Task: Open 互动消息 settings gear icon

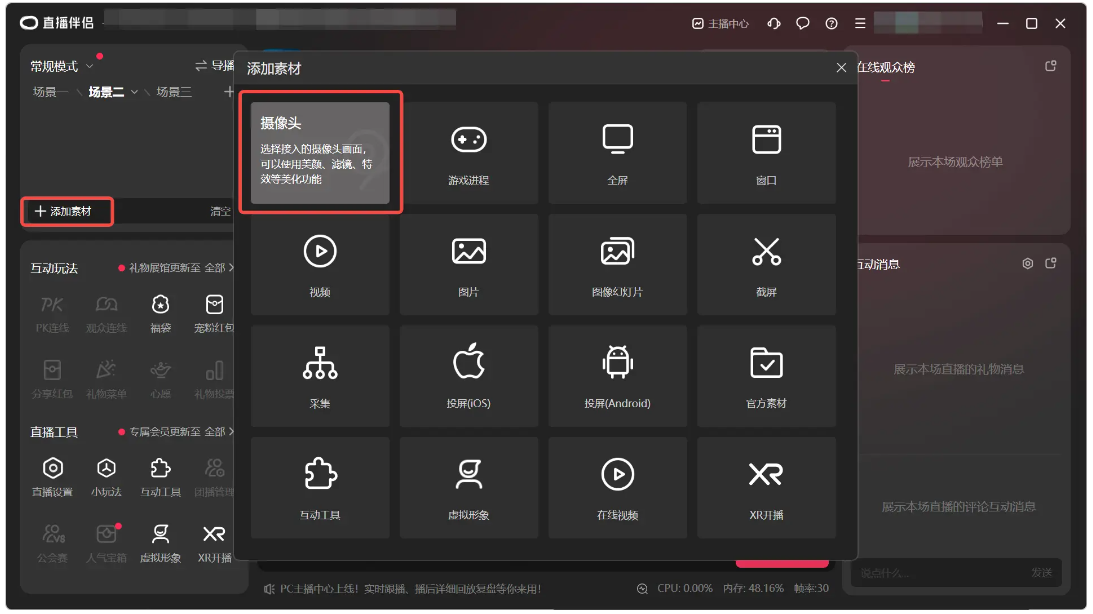Action: click(1027, 264)
